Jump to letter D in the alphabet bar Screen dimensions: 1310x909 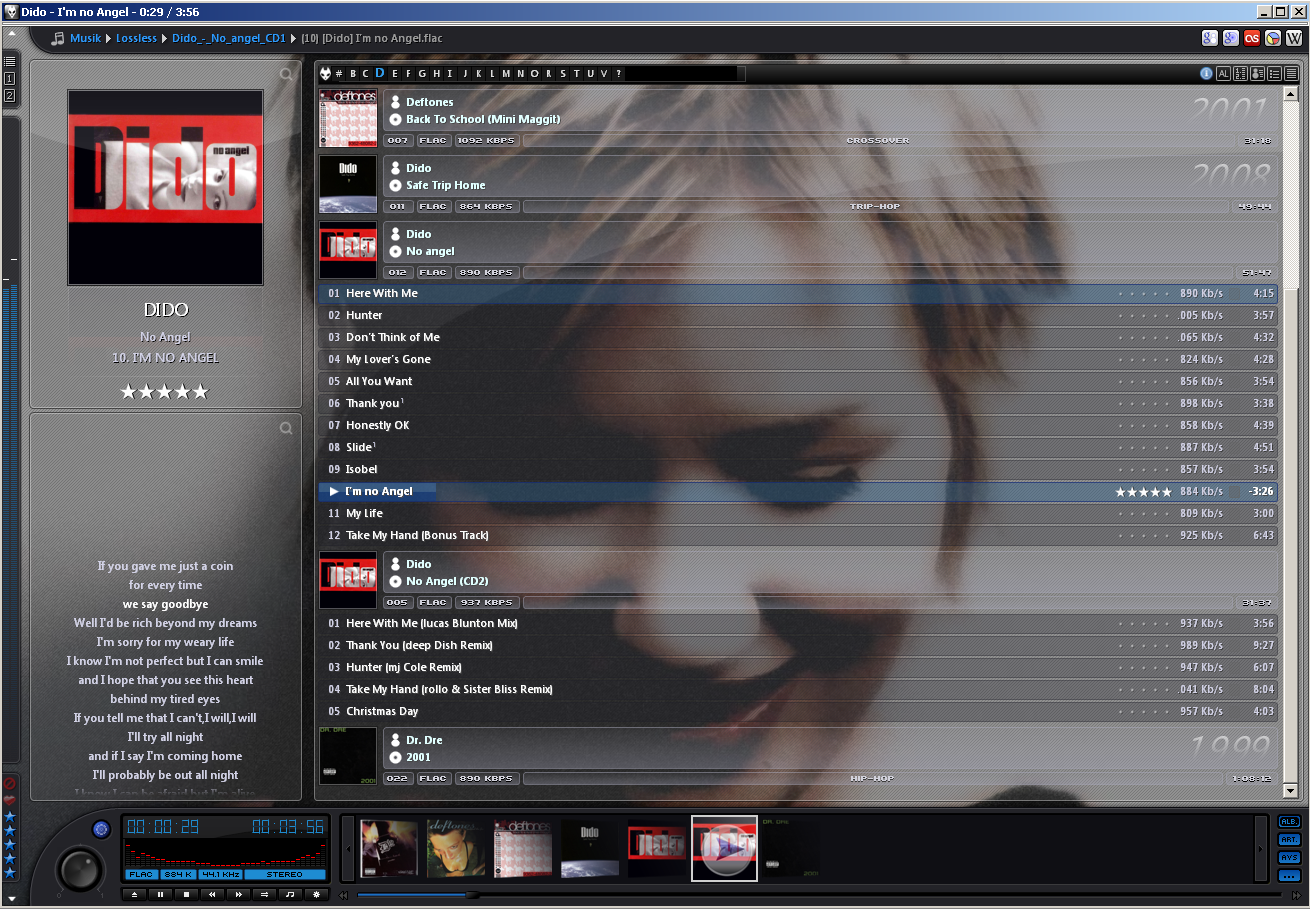coord(380,73)
